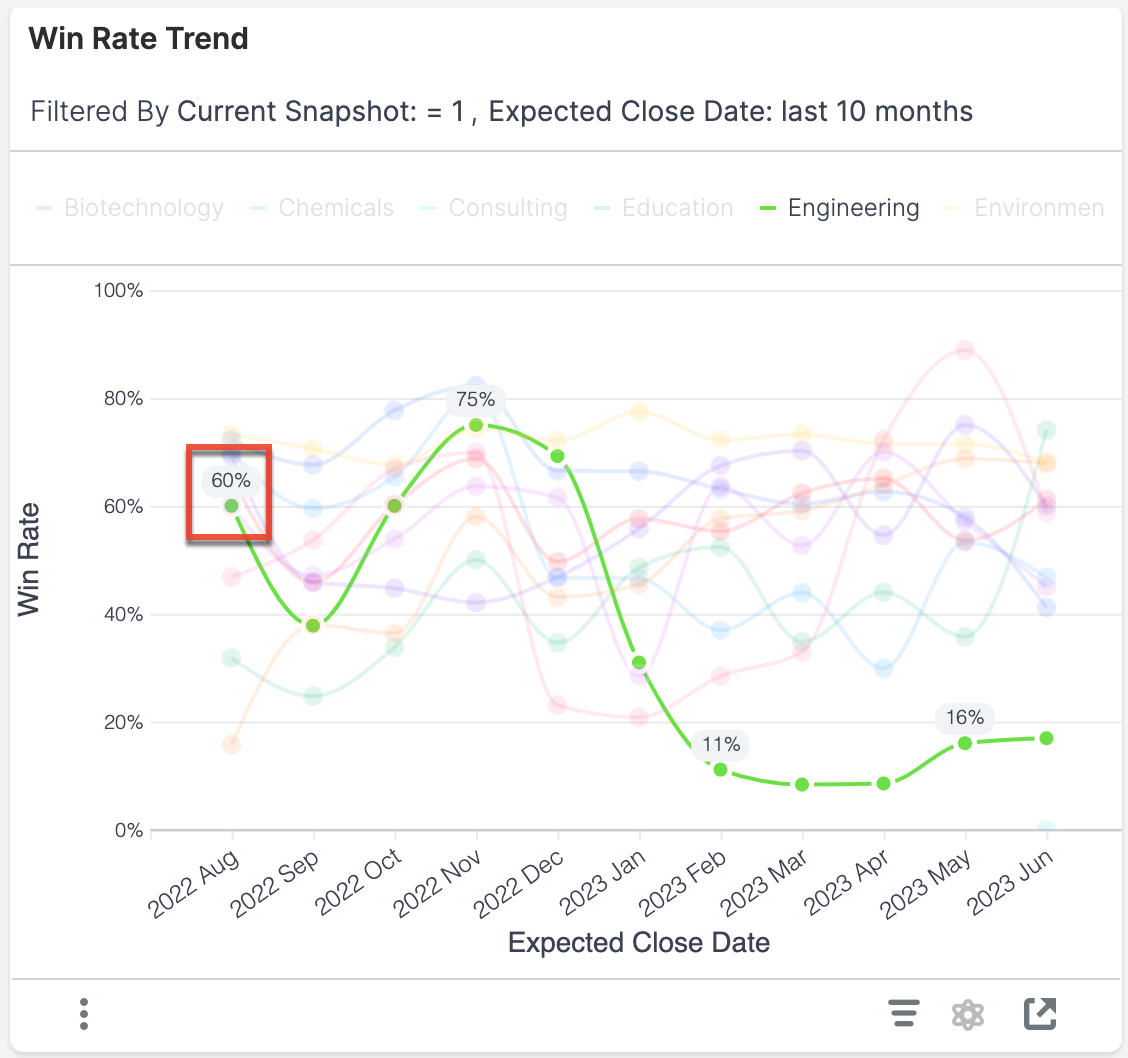Open the three-dot options menu
Image resolution: width=1128 pixels, height=1058 pixels.
pyautogui.click(x=84, y=1013)
